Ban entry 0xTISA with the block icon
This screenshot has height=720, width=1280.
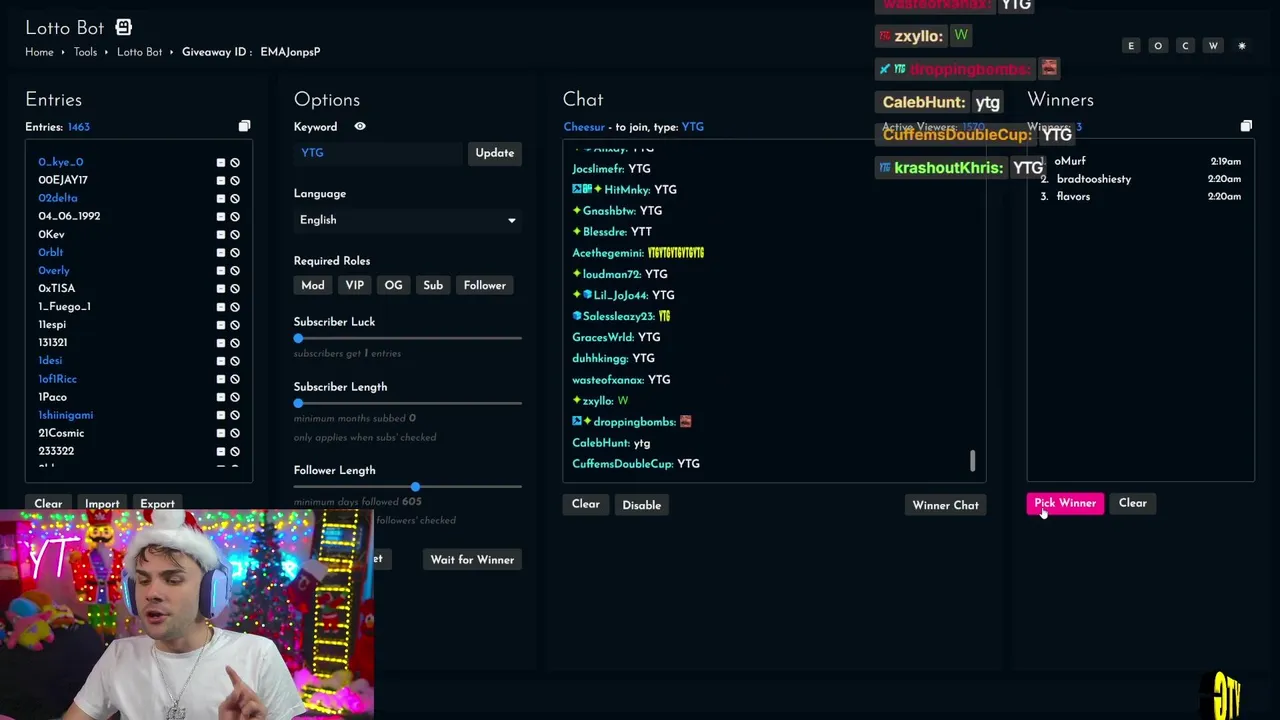pos(235,288)
